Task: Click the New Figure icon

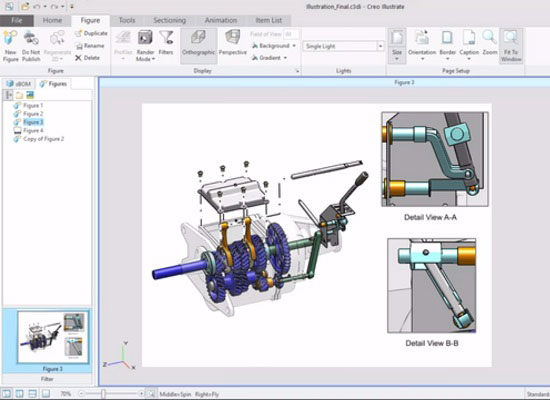Action: click(10, 38)
